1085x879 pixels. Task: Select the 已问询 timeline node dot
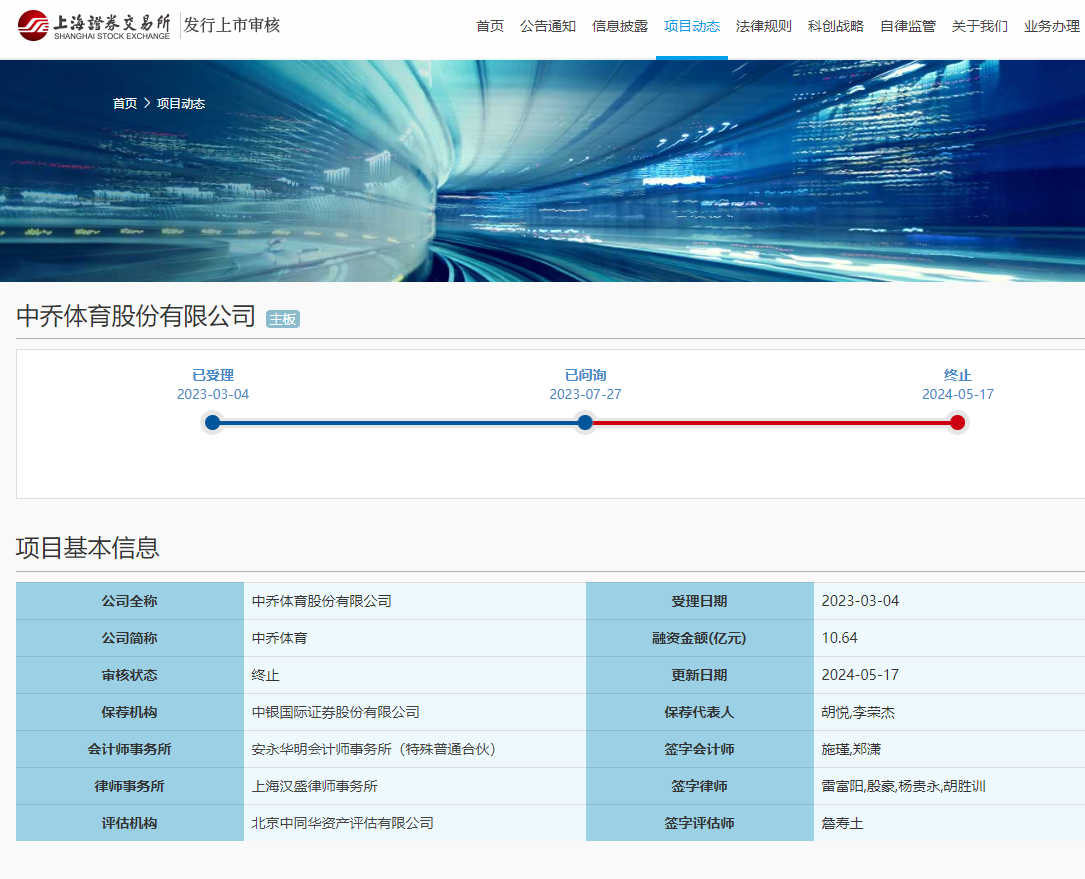[x=585, y=422]
